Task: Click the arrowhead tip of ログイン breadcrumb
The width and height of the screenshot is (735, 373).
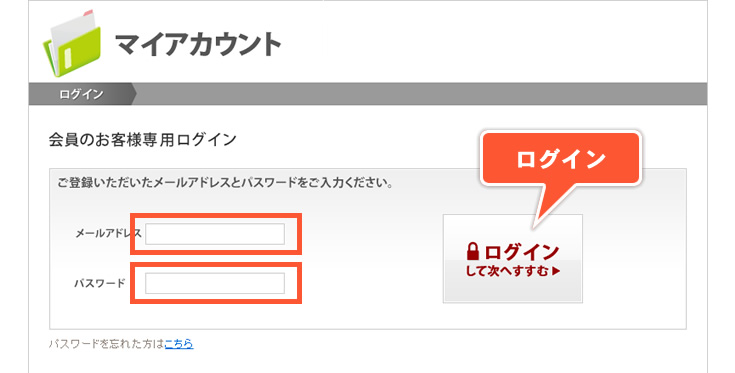Action: click(134, 94)
